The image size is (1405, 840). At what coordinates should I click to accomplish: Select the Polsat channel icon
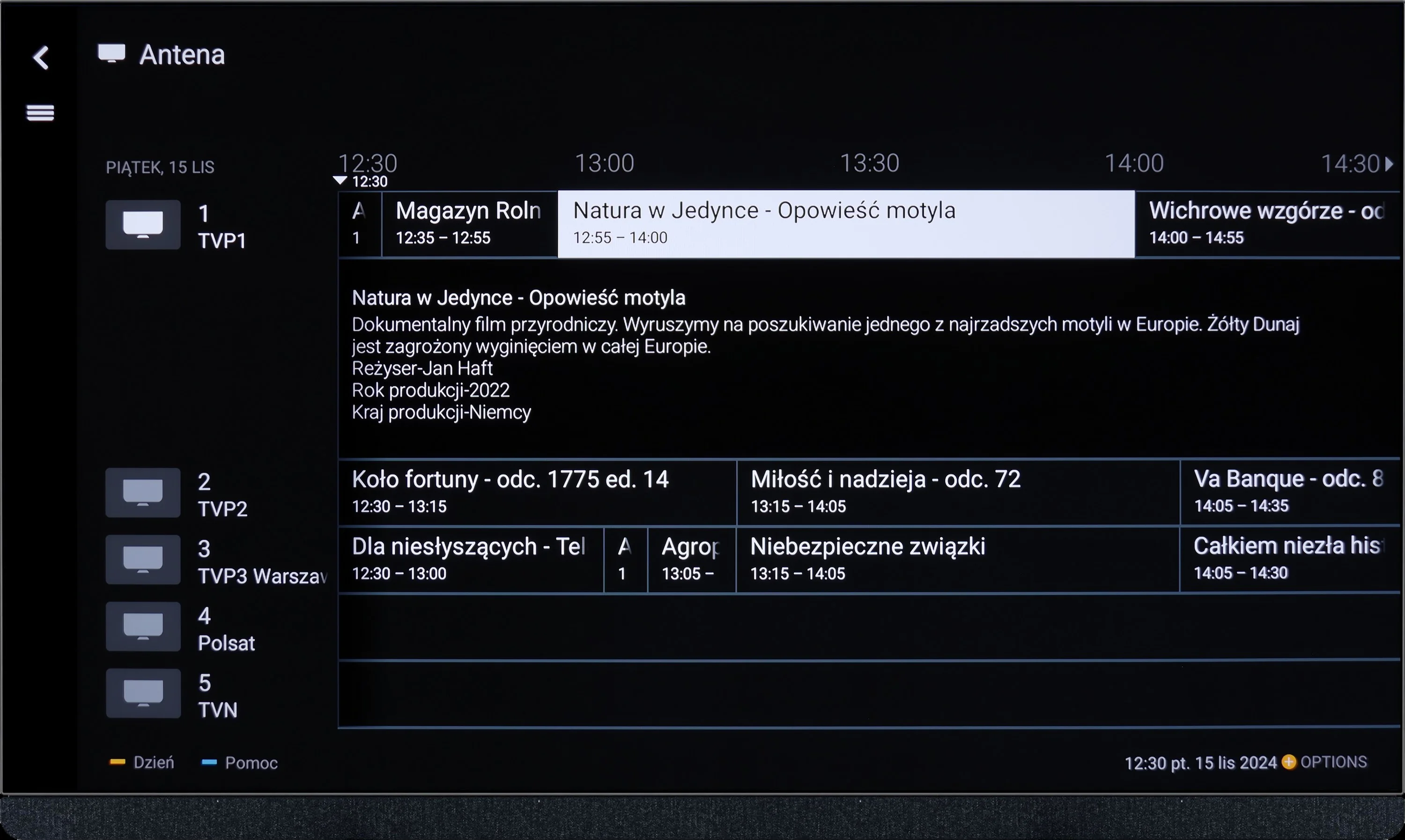143,626
